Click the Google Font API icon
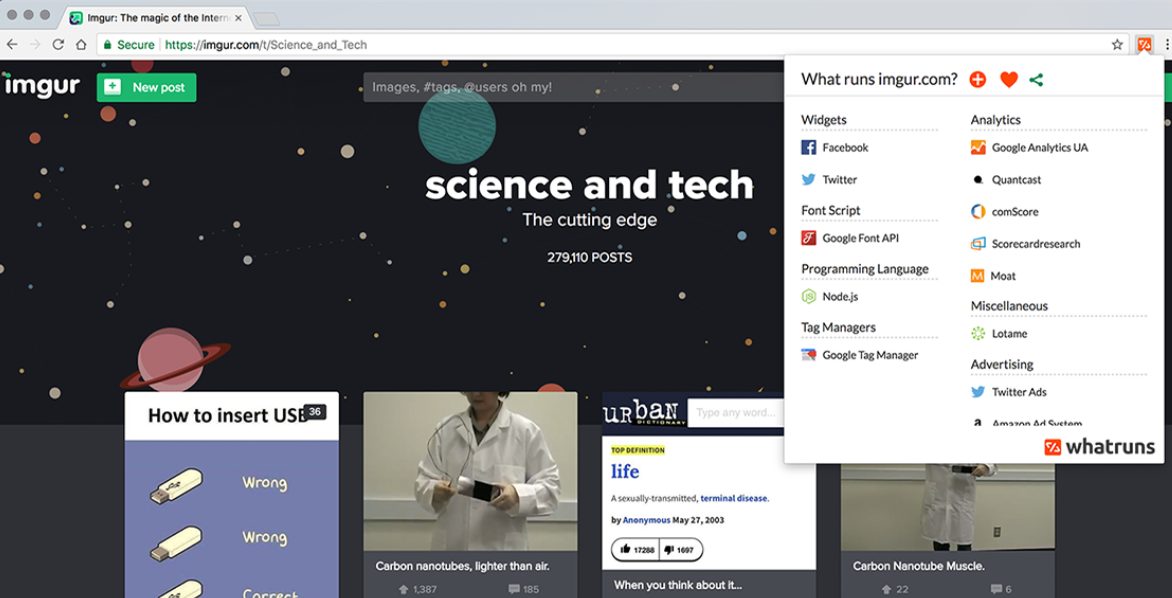1172x598 pixels. pos(809,238)
